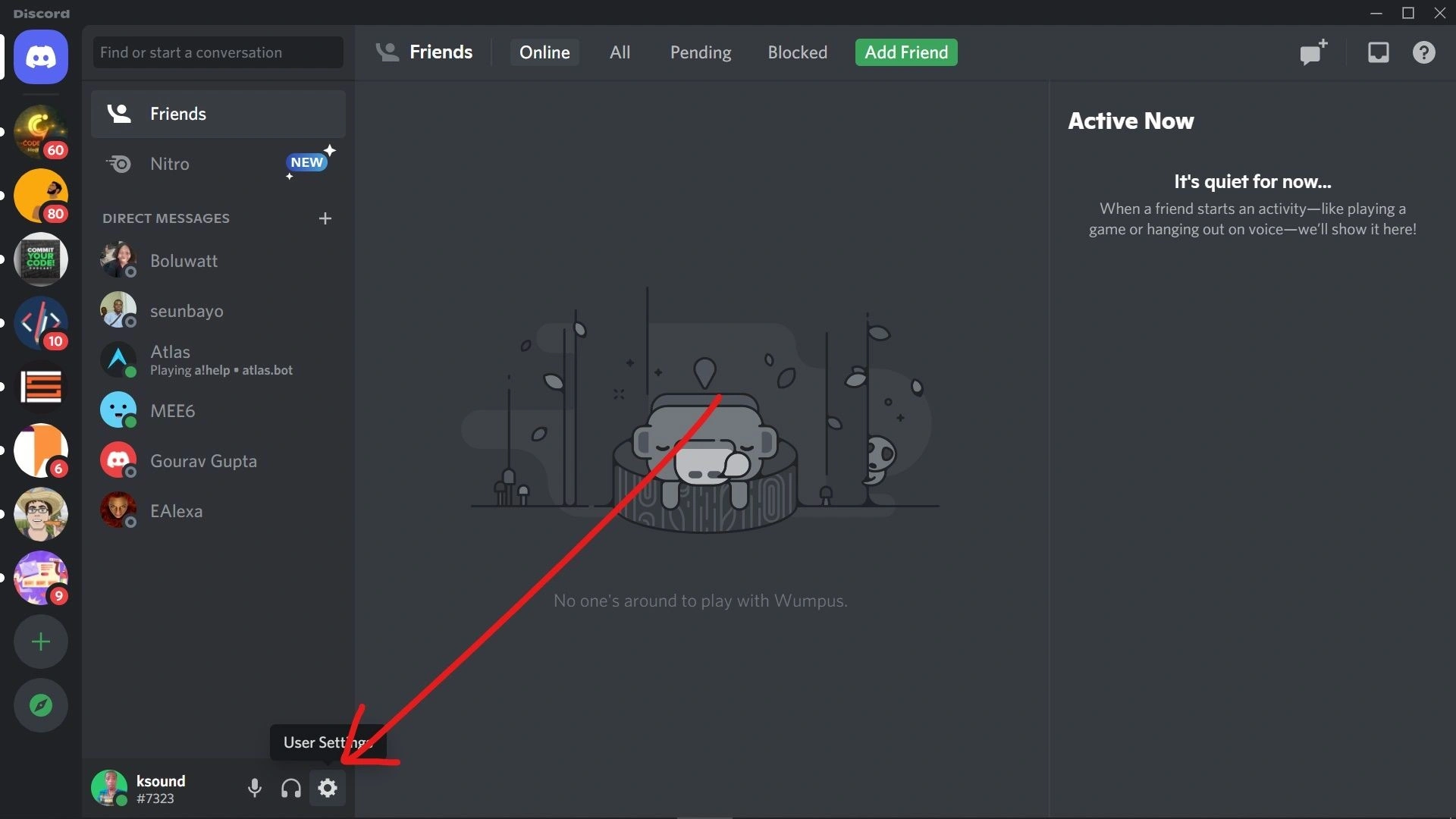Open Explore Public Servers compass icon
Image resolution: width=1456 pixels, height=819 pixels.
click(x=41, y=705)
